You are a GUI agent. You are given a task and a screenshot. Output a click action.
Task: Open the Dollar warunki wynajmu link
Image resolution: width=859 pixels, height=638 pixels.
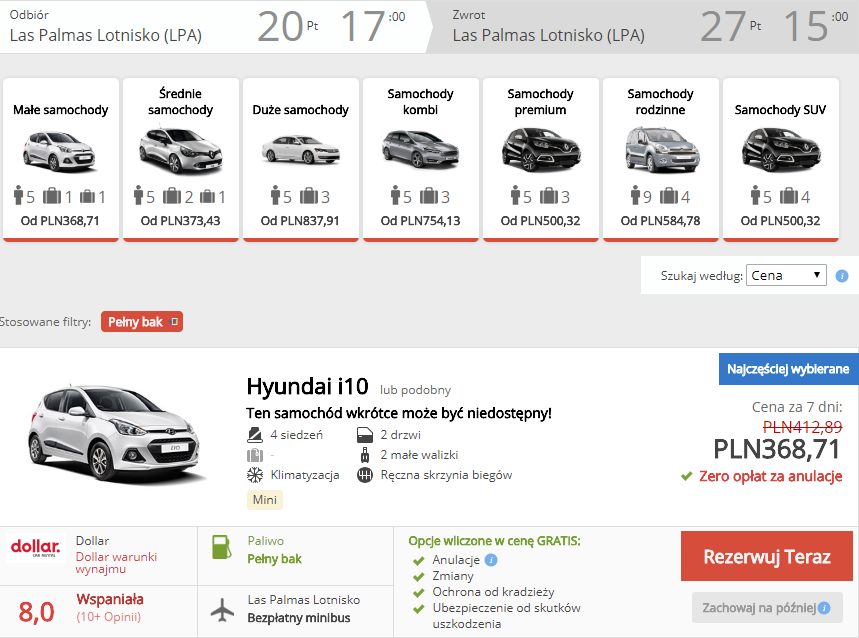point(116,563)
